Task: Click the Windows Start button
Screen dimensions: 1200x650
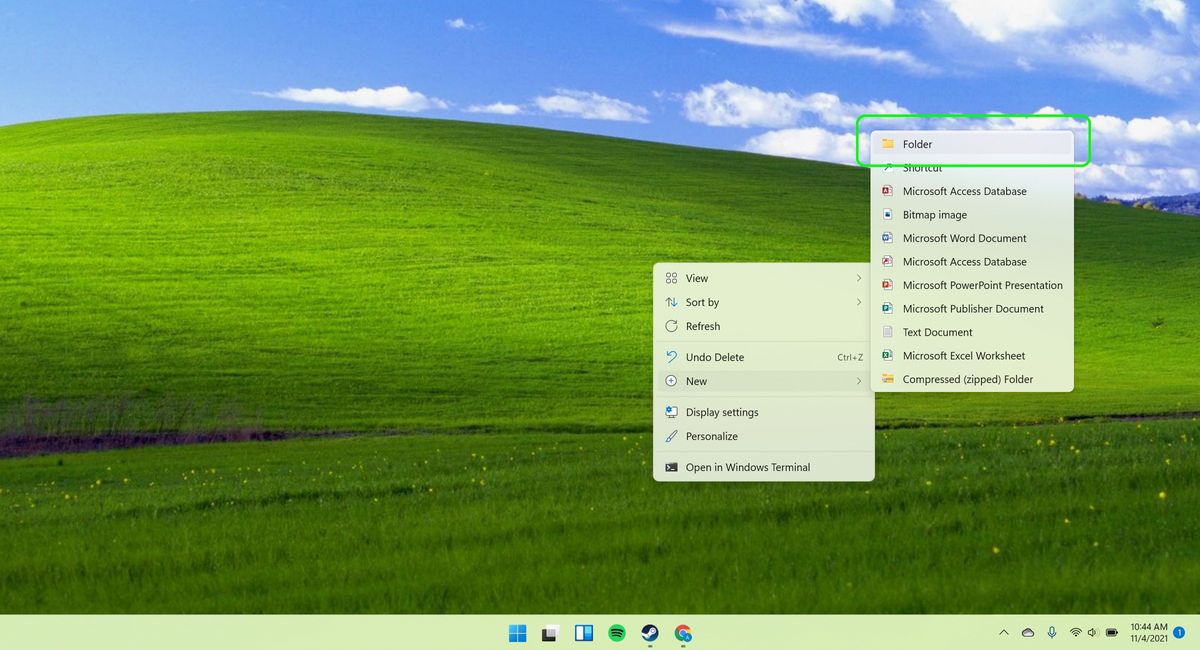Action: 517,632
